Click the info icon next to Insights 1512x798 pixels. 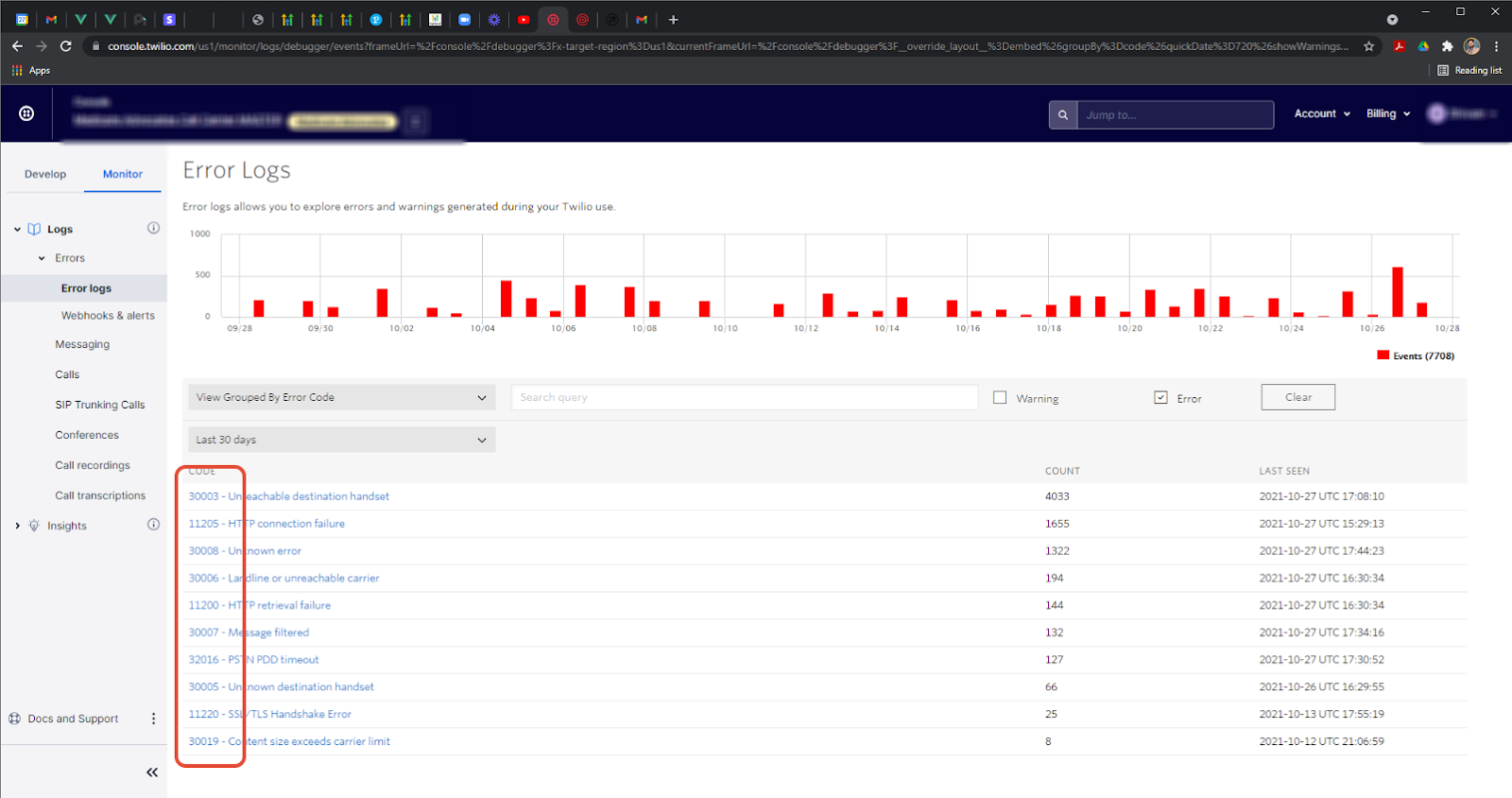click(x=153, y=525)
